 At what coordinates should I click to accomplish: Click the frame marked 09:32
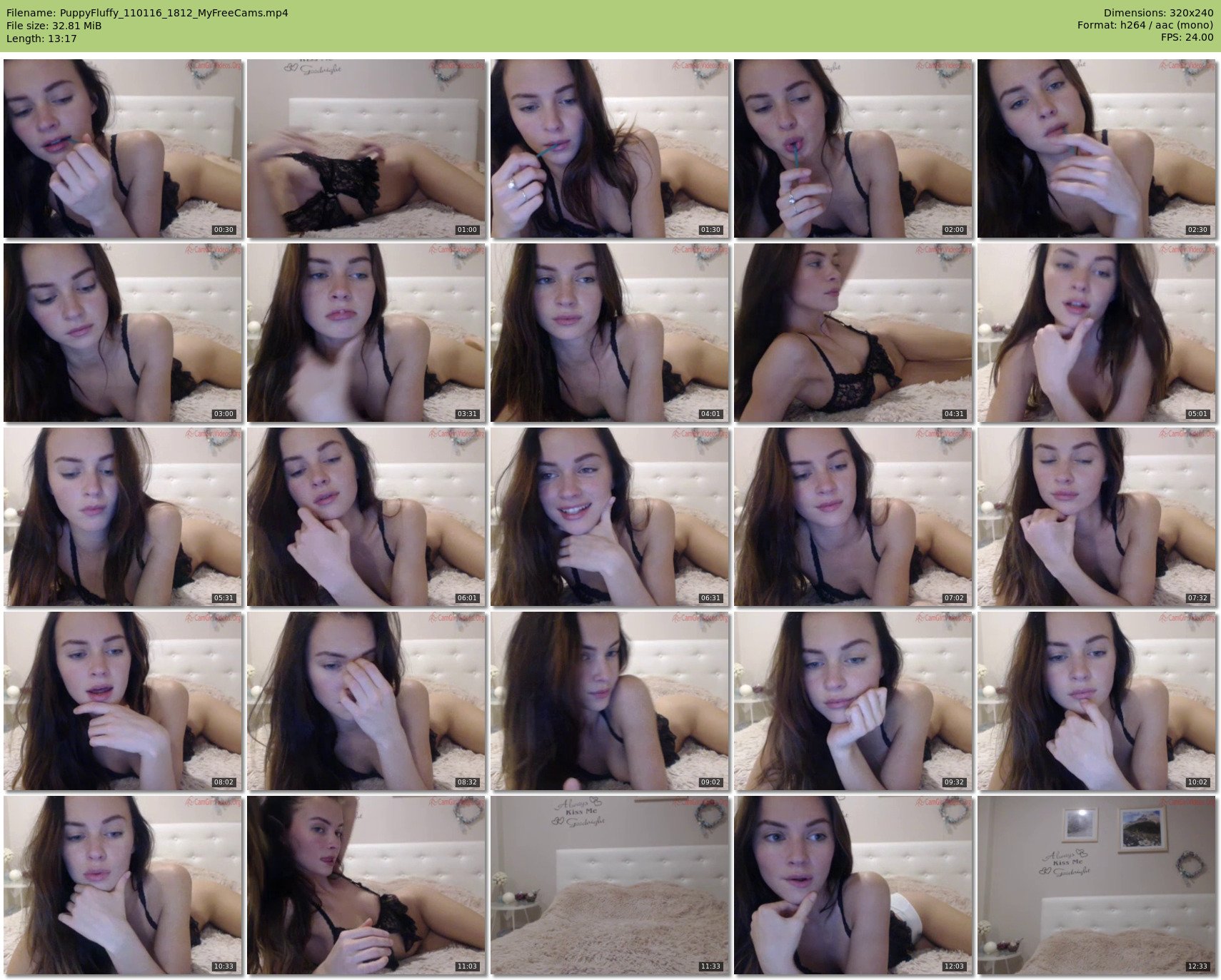tap(853, 700)
